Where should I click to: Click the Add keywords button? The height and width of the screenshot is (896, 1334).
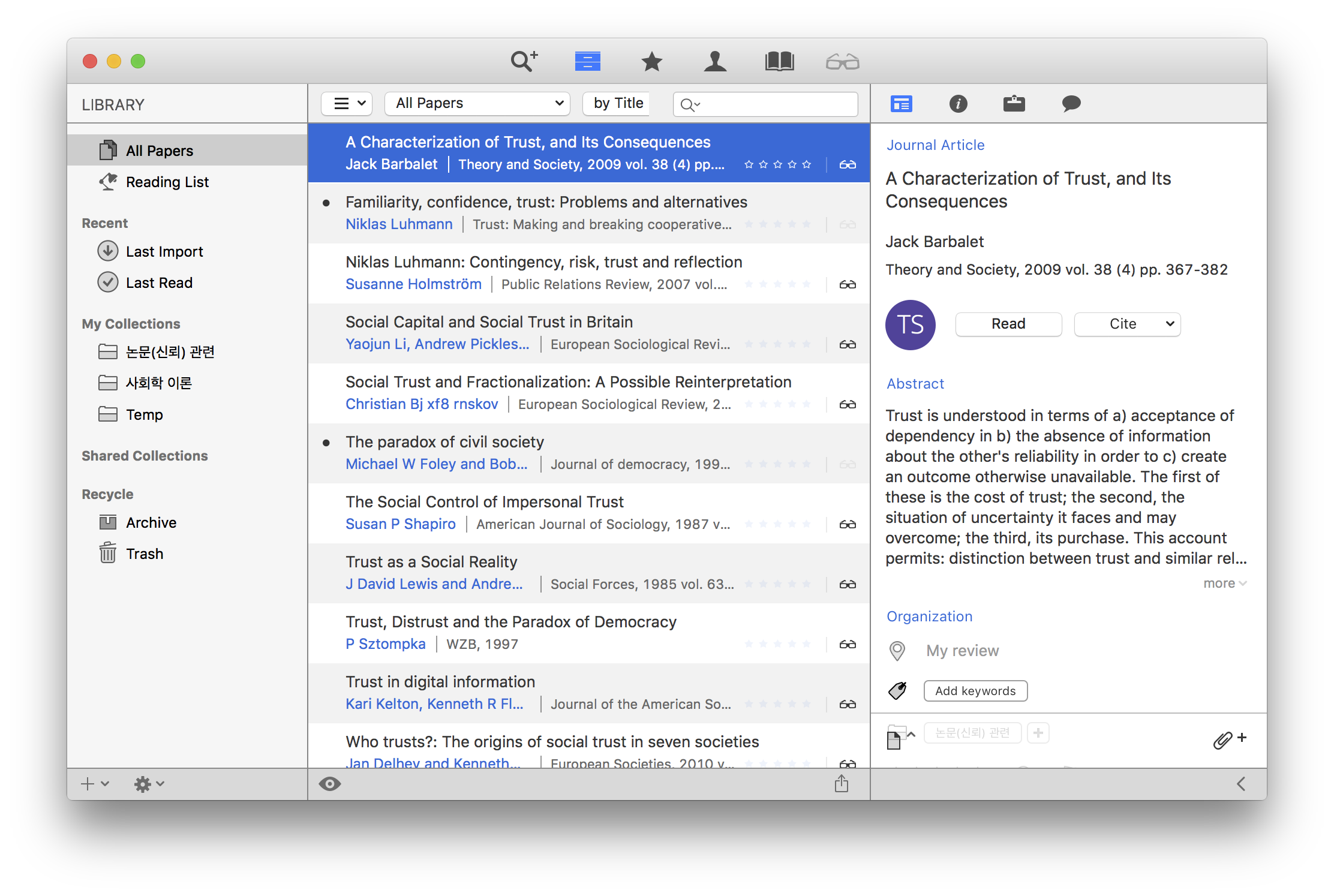(975, 691)
